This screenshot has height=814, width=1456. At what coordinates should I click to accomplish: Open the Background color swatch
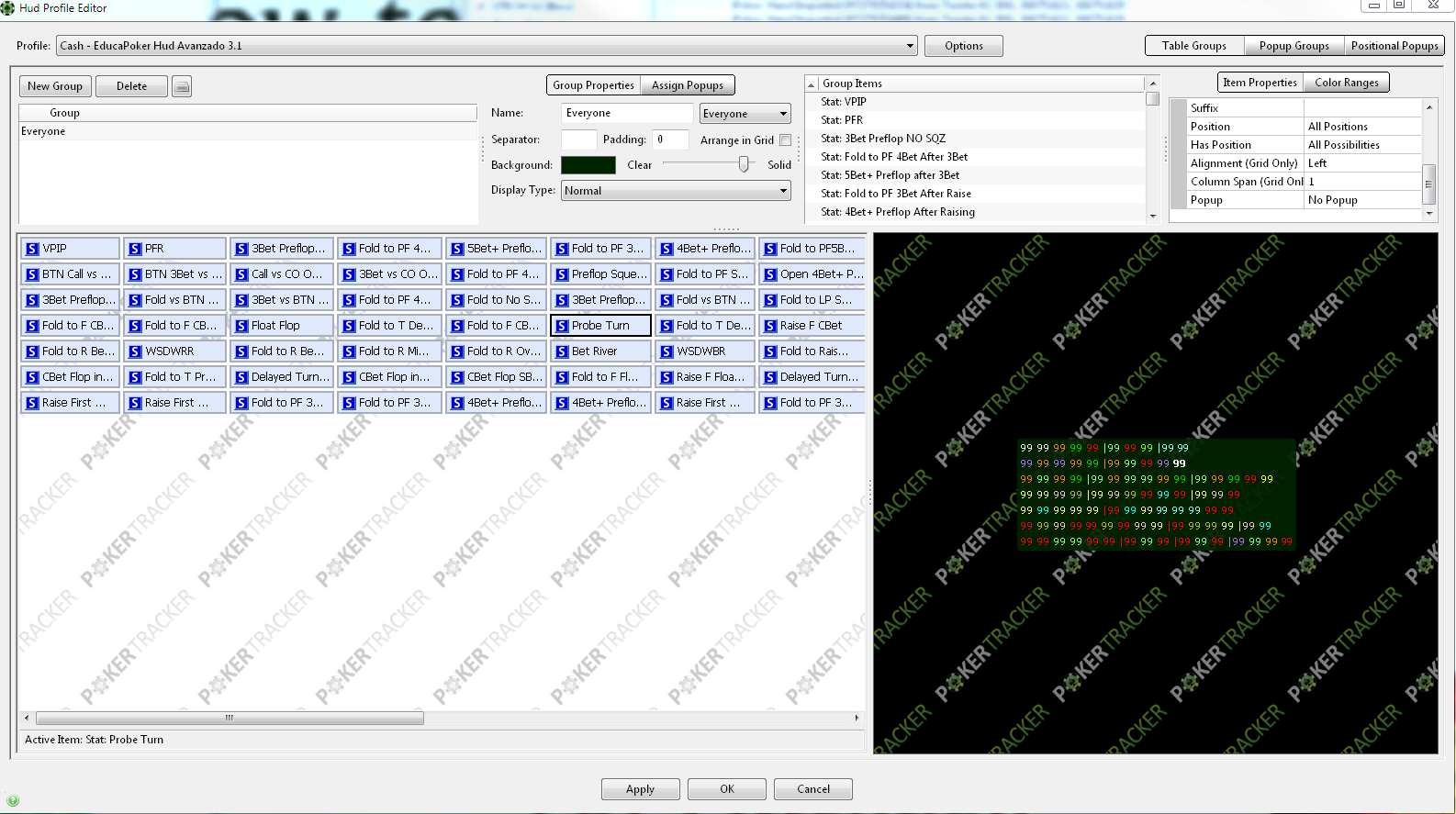588,165
